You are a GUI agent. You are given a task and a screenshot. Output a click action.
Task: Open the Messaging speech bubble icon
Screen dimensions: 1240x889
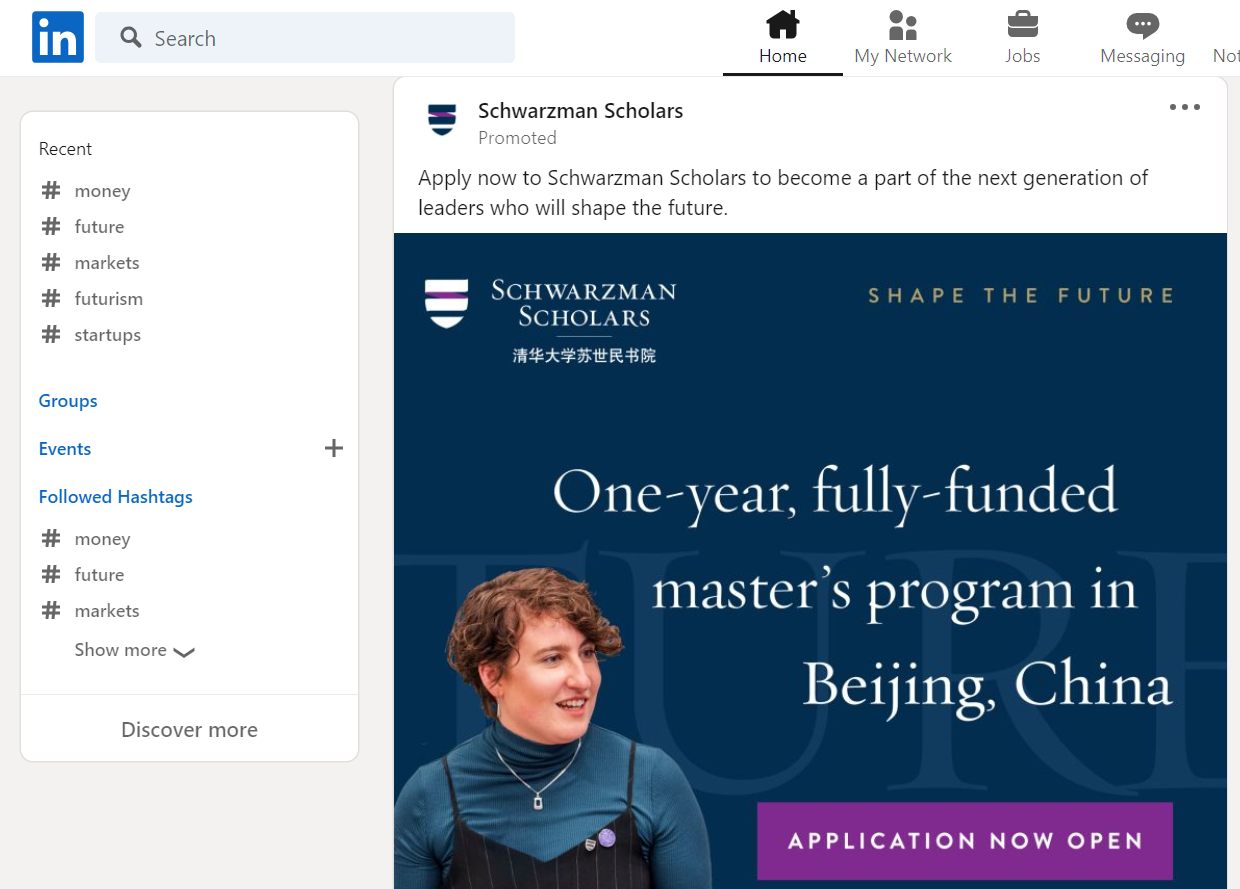click(x=1141, y=24)
